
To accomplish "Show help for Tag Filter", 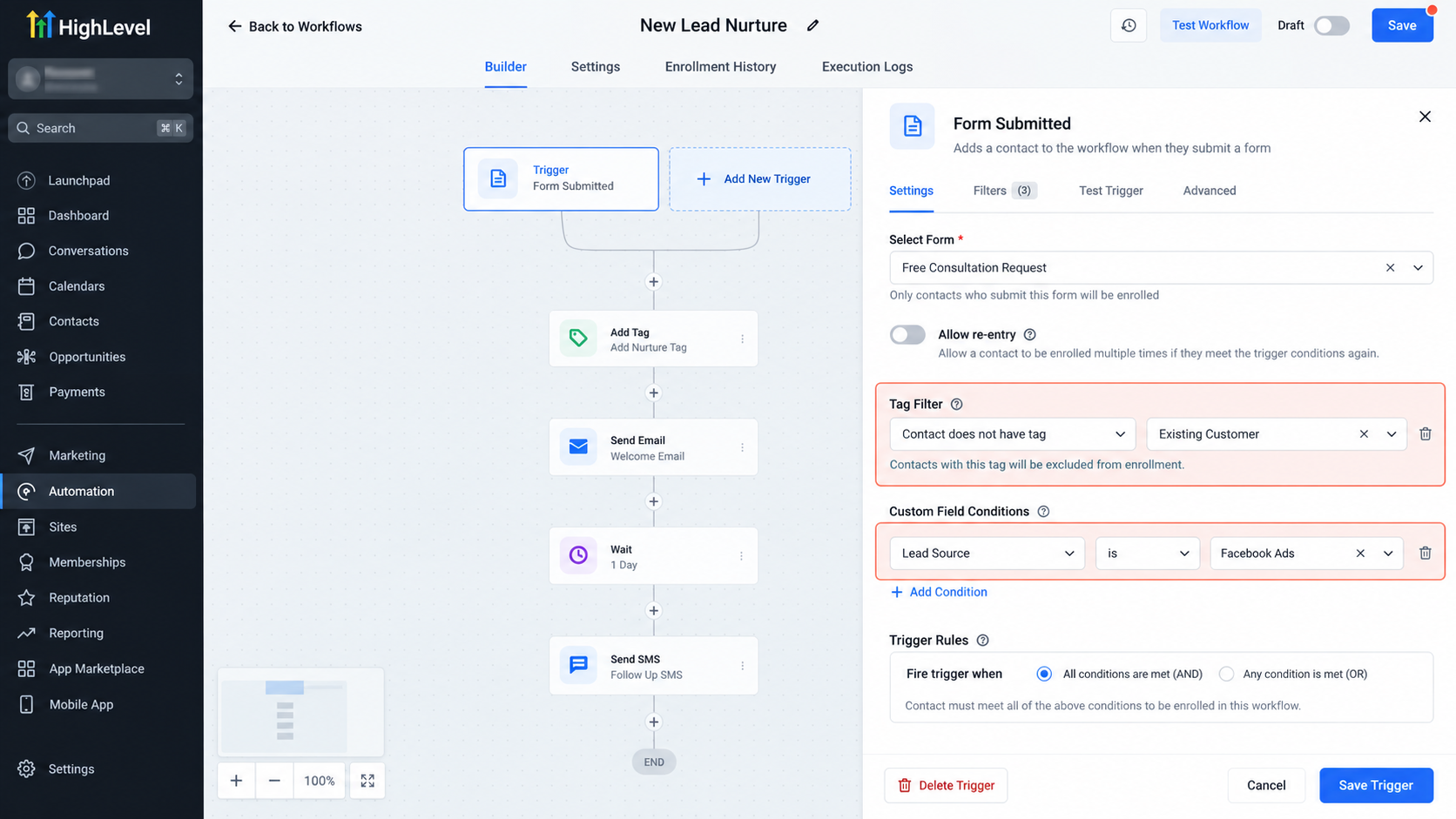I will pyautogui.click(x=957, y=405).
